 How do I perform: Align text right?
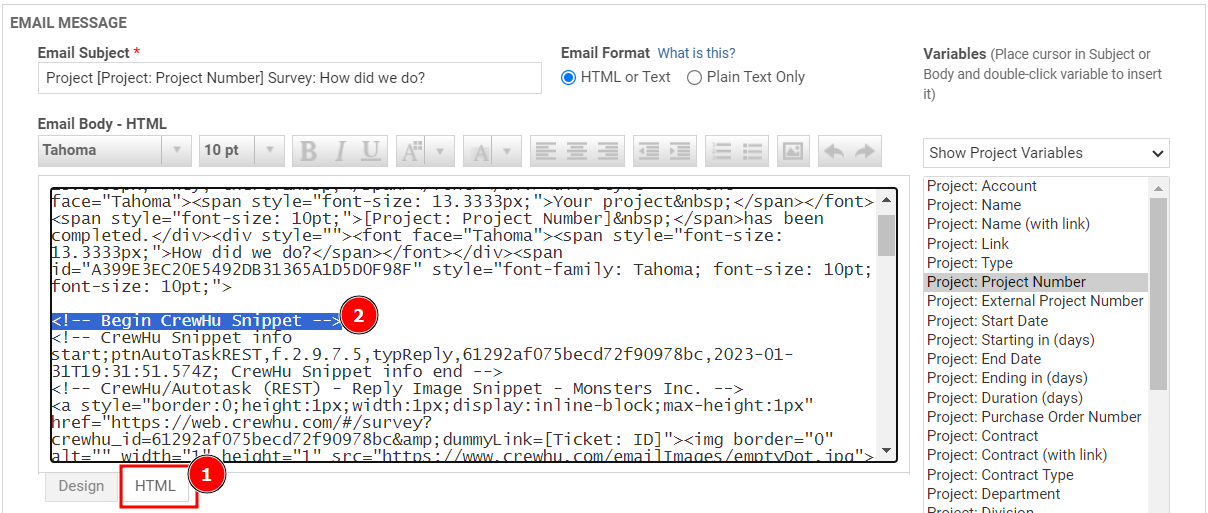pyautogui.click(x=608, y=151)
